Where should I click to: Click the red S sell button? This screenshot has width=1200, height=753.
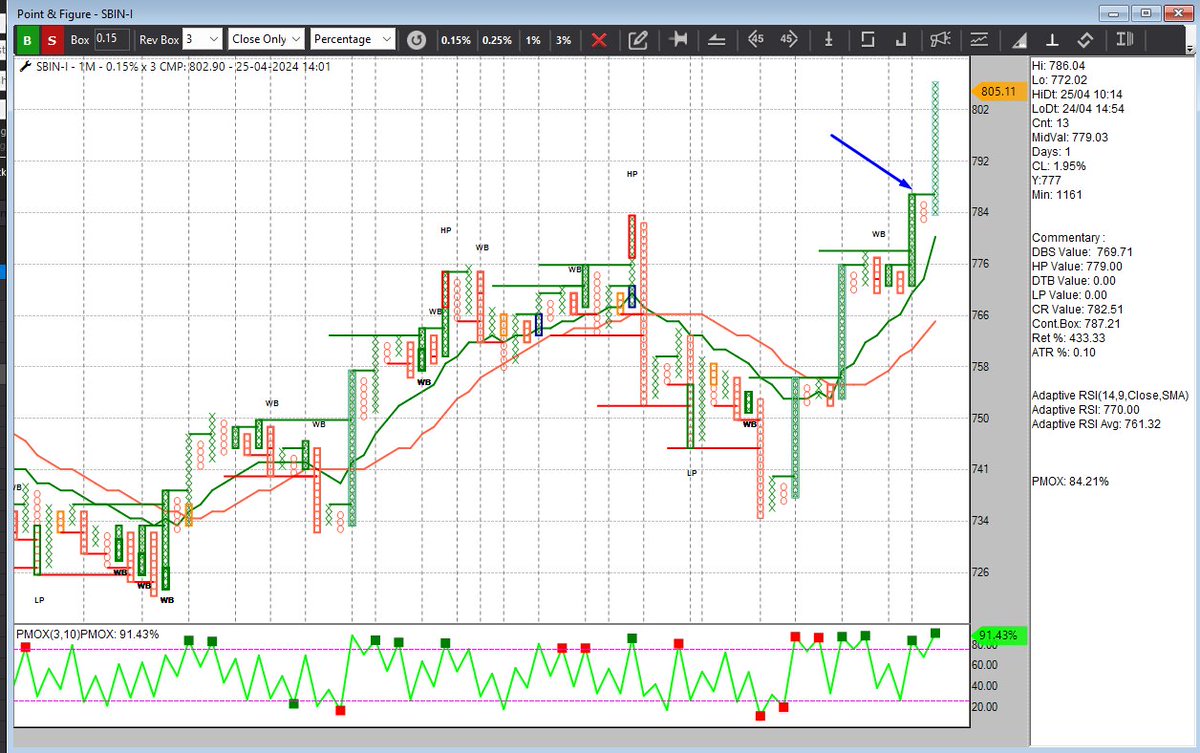(x=53, y=40)
